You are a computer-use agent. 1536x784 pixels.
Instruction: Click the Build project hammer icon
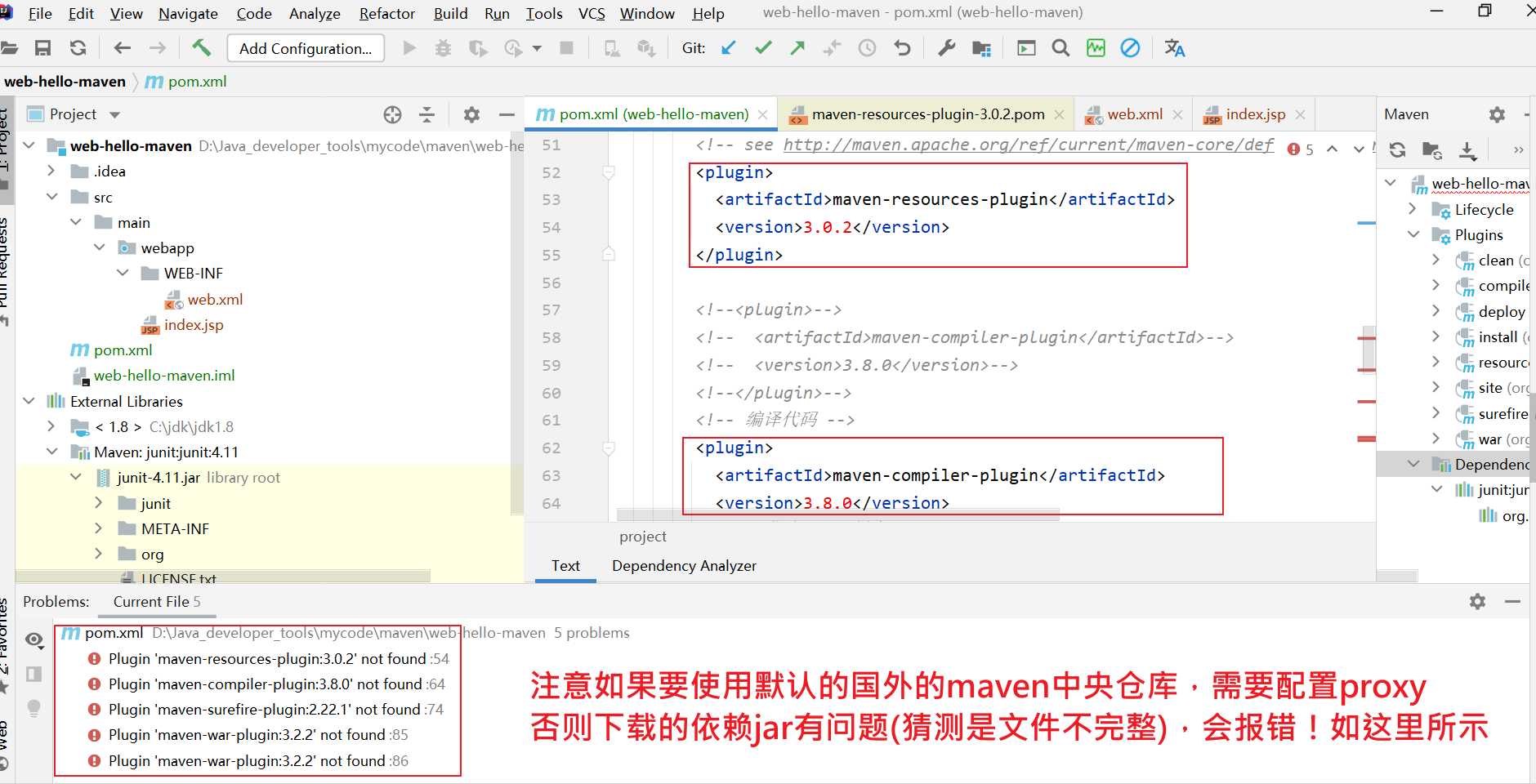click(x=201, y=48)
